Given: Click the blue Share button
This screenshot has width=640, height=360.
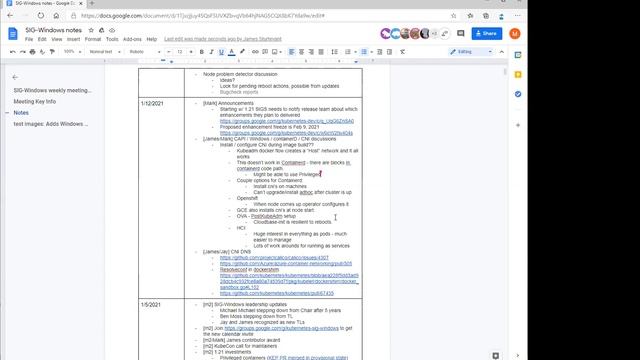Looking at the screenshot, I should (487, 33).
